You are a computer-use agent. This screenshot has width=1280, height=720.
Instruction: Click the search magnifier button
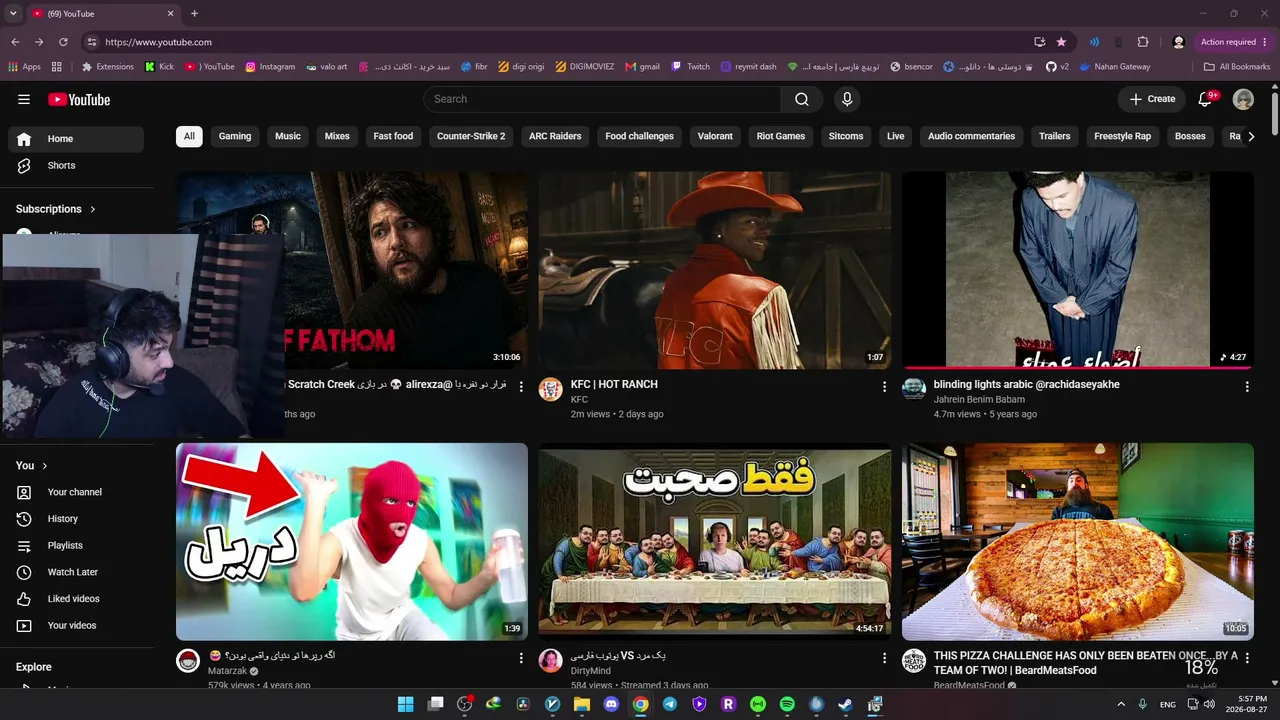point(802,99)
